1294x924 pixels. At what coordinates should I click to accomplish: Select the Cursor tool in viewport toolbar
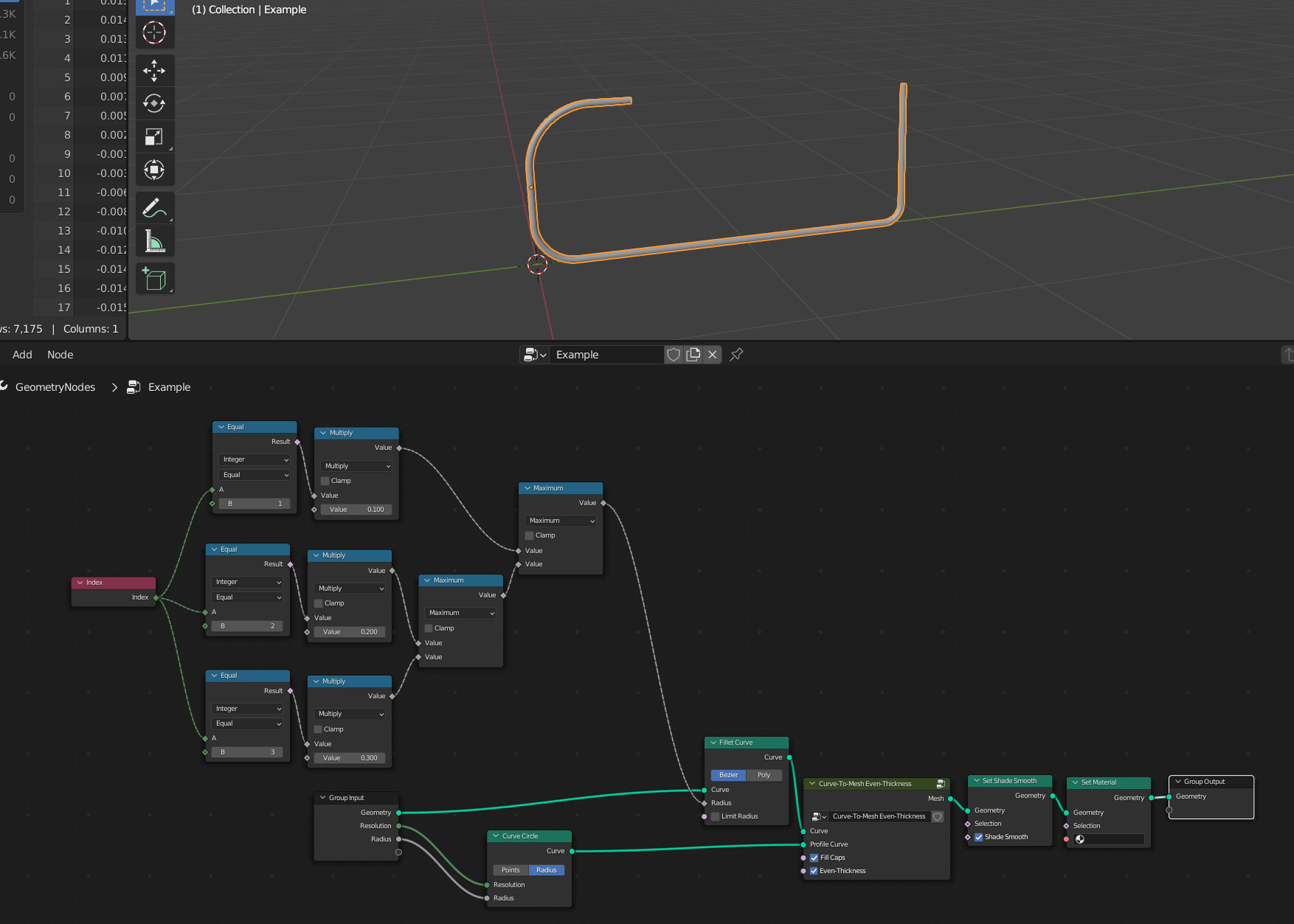coord(154,32)
